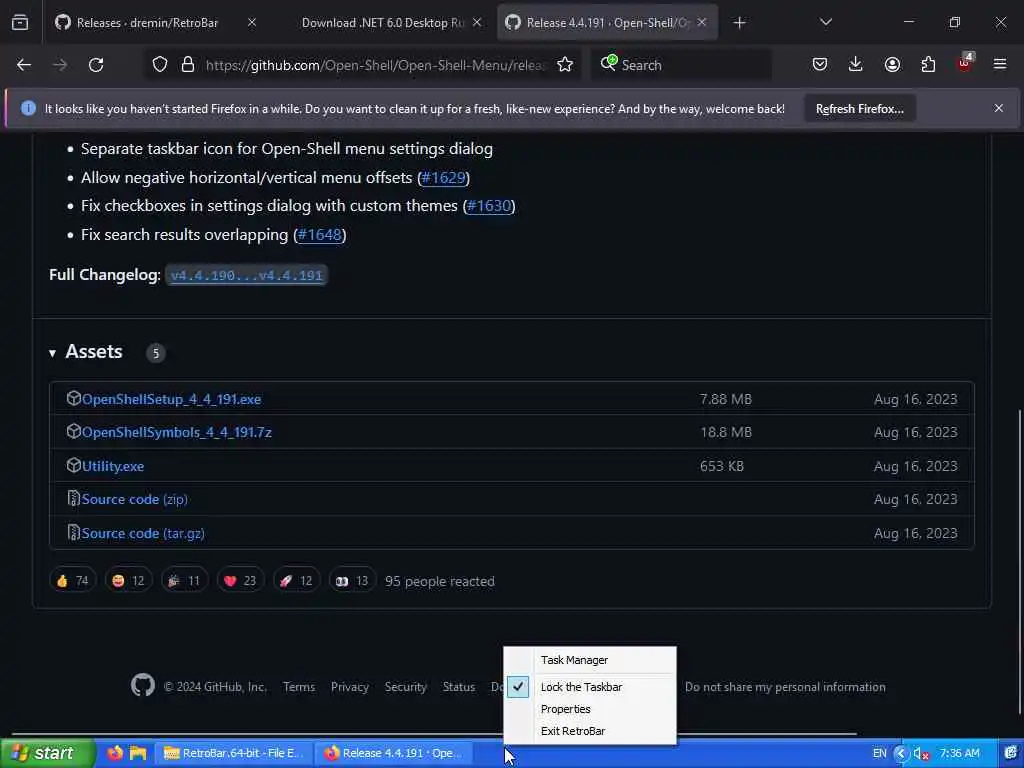The image size is (1024, 768).
Task: Show site security padlock info
Action: point(188,65)
